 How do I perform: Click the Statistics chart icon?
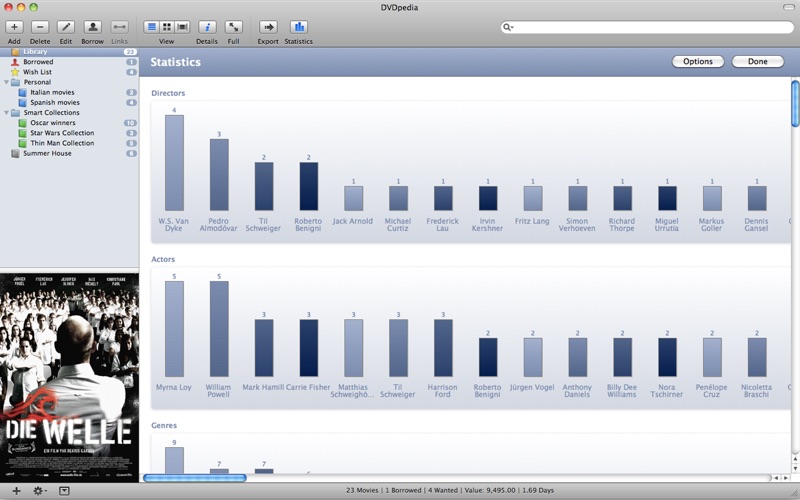pos(298,27)
